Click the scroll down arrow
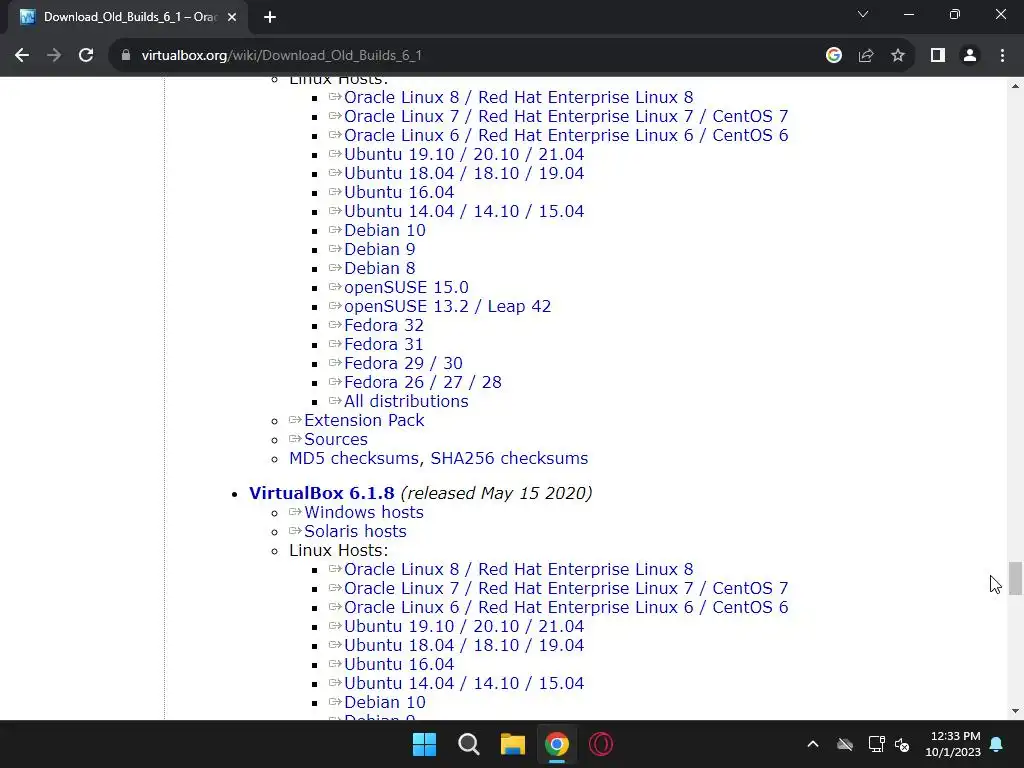This screenshot has height=768, width=1024. (x=1015, y=711)
